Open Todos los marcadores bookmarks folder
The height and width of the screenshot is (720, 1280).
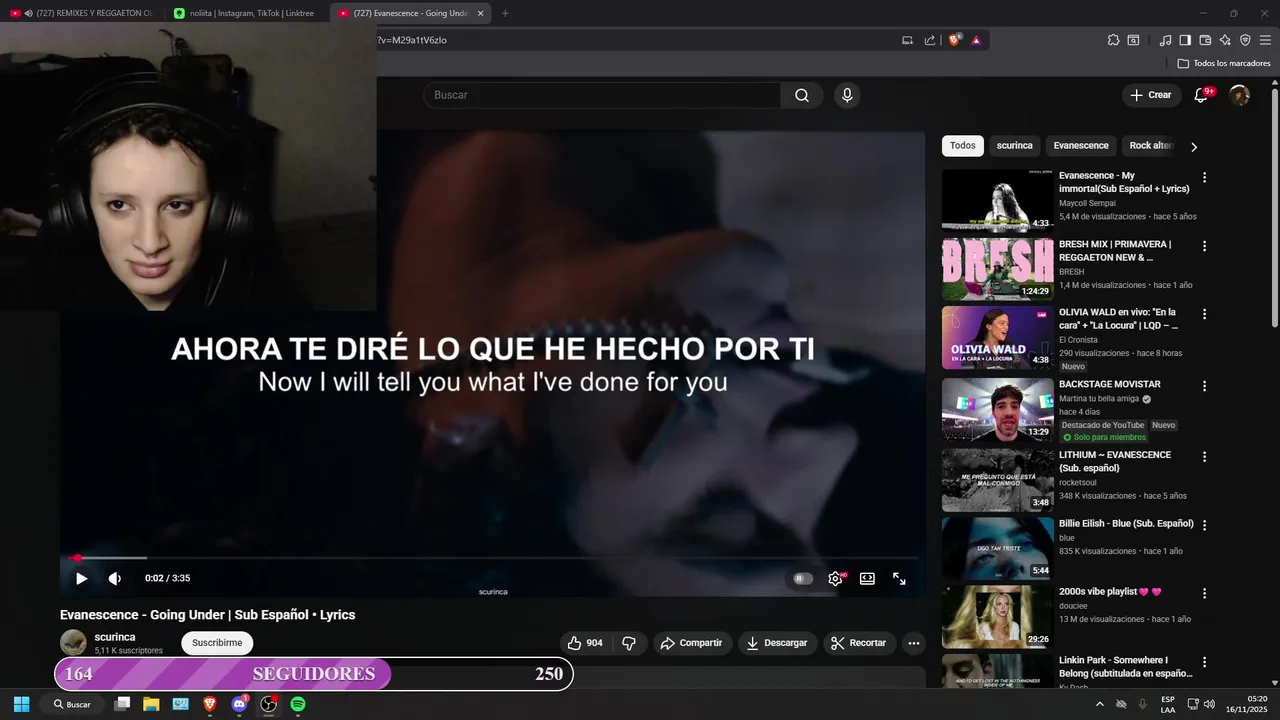coord(1224,63)
